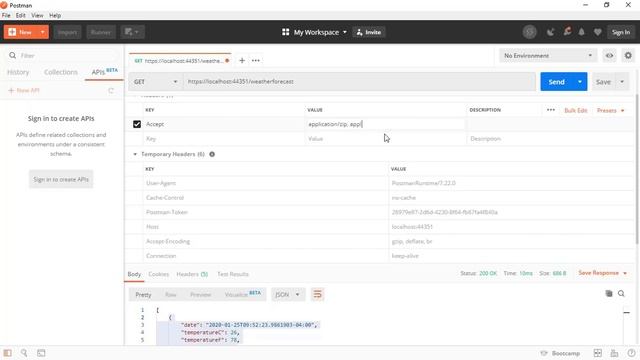Screen dimensions: 640x360
Task: Select the APIs sidebar tab
Action: pyautogui.click(x=104, y=72)
